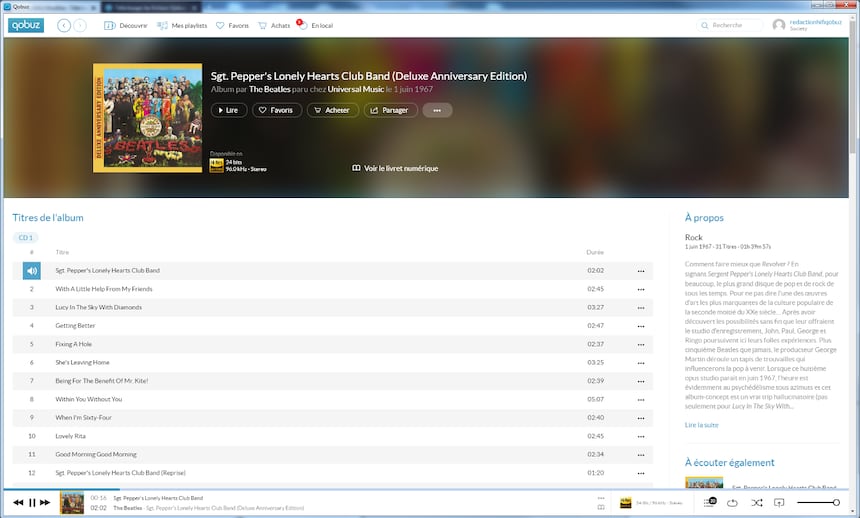Skip to next track in player
The width and height of the screenshot is (860, 518).
pos(45,502)
